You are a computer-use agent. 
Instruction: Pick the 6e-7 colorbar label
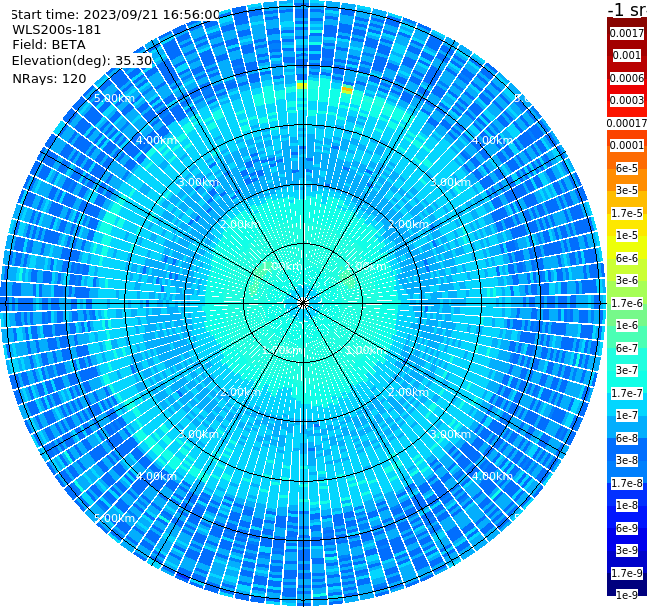627,348
